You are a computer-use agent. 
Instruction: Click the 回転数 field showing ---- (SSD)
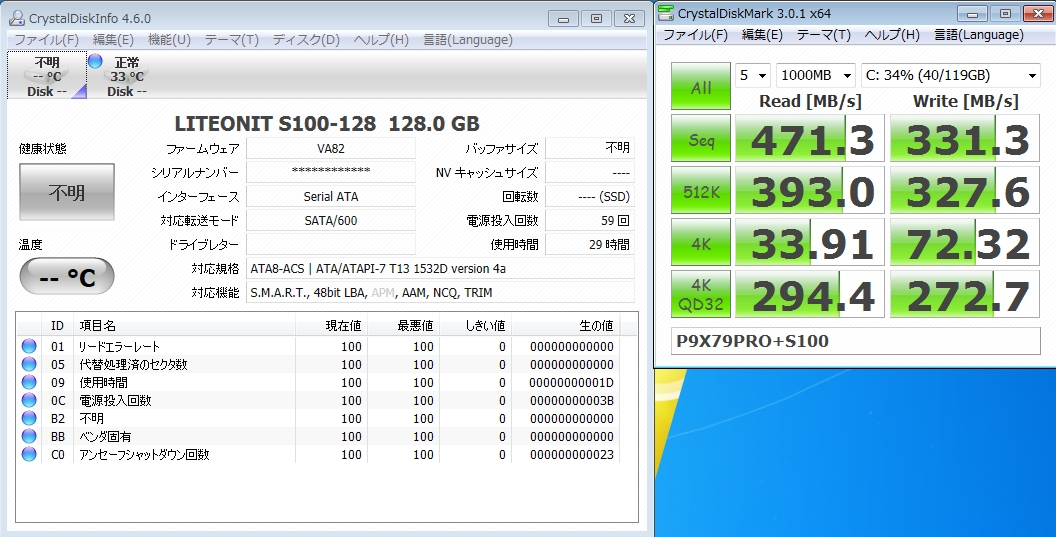click(x=590, y=196)
